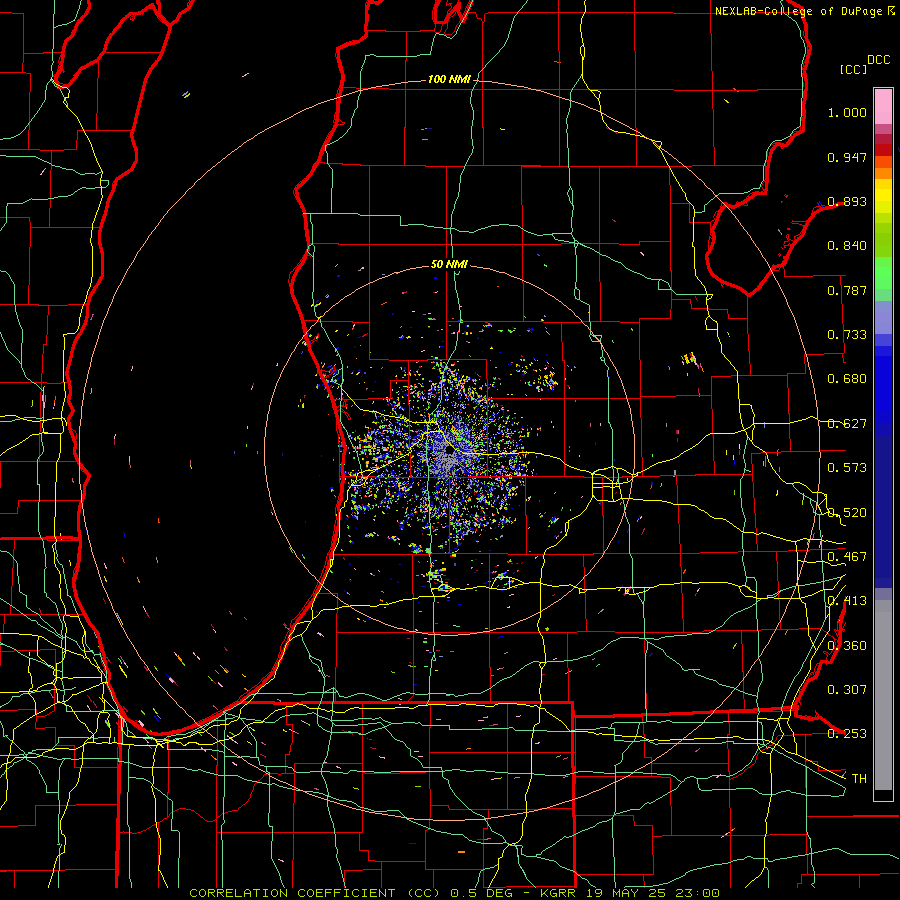Click the 0.467 scale value
900x900 pixels.
tap(847, 557)
